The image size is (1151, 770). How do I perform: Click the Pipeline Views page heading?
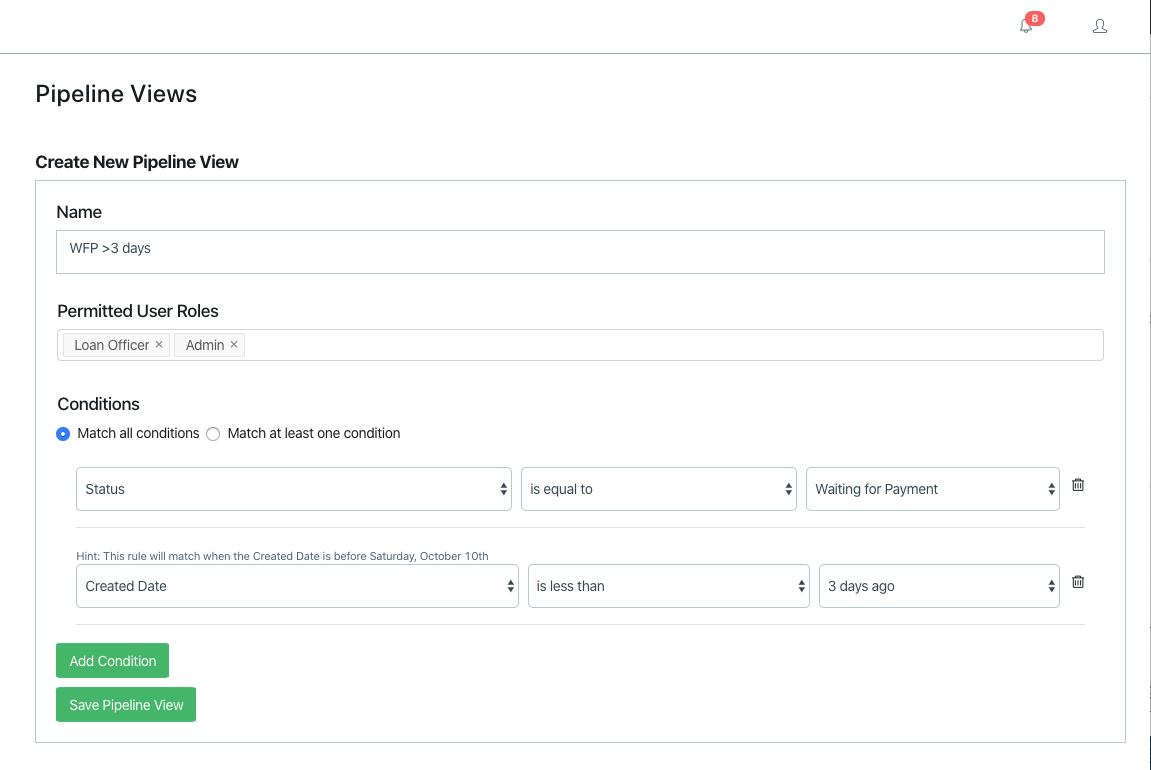(x=116, y=94)
